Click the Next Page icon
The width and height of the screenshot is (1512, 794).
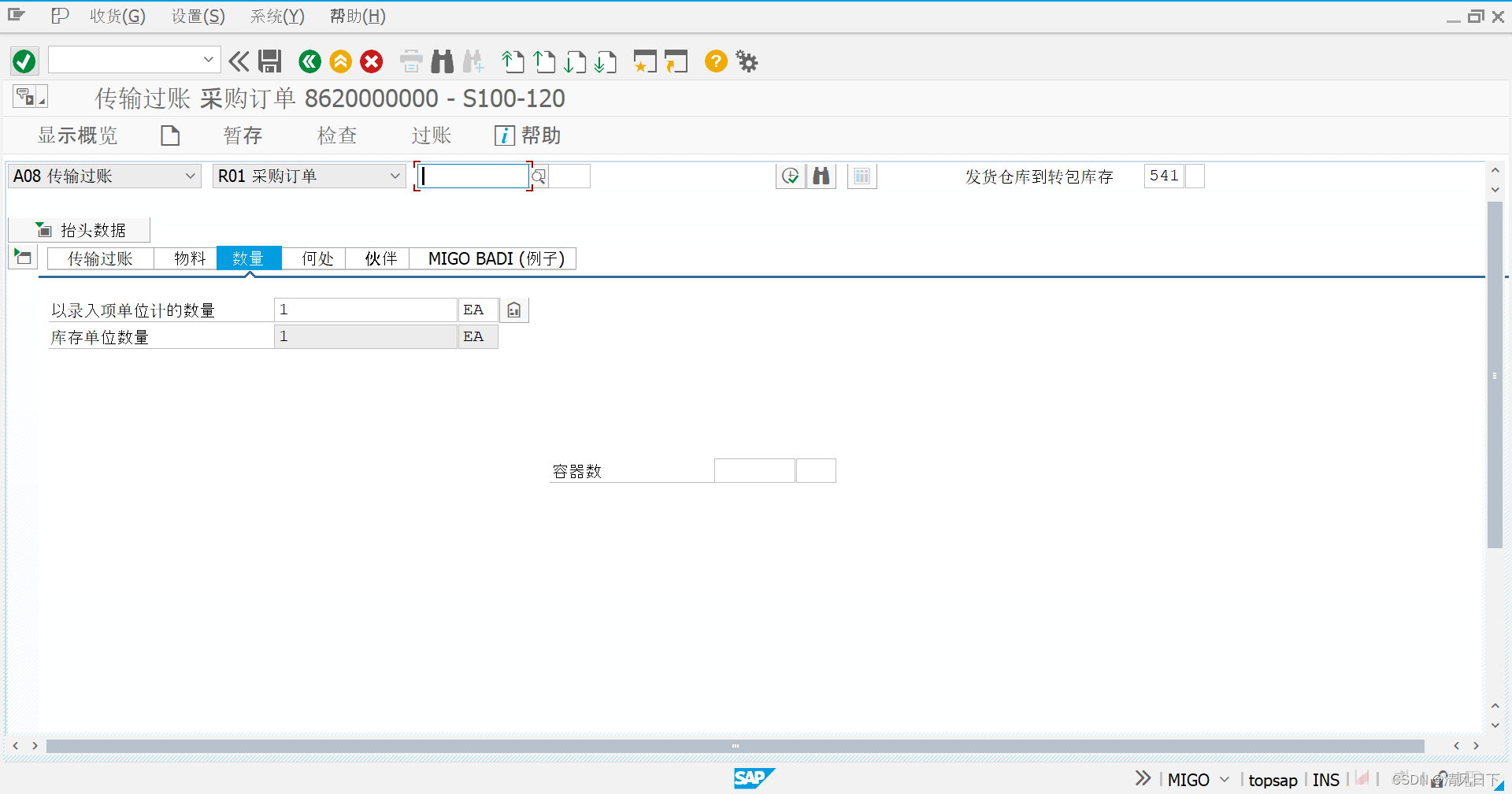[575, 61]
